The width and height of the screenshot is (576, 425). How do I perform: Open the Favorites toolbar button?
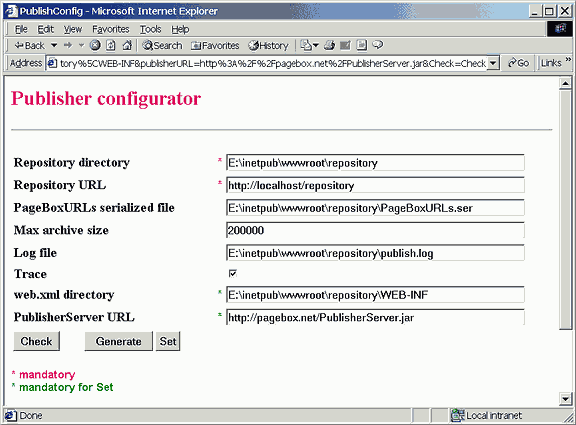pyautogui.click(x=215, y=46)
